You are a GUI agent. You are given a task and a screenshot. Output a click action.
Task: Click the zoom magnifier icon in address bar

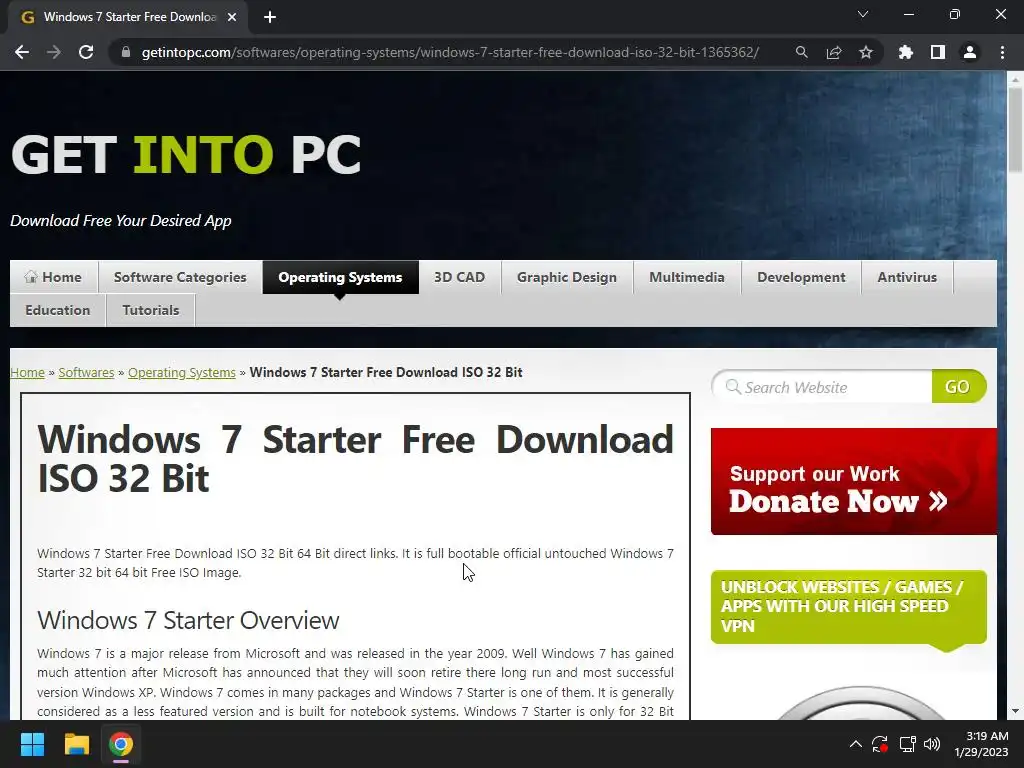click(x=801, y=52)
